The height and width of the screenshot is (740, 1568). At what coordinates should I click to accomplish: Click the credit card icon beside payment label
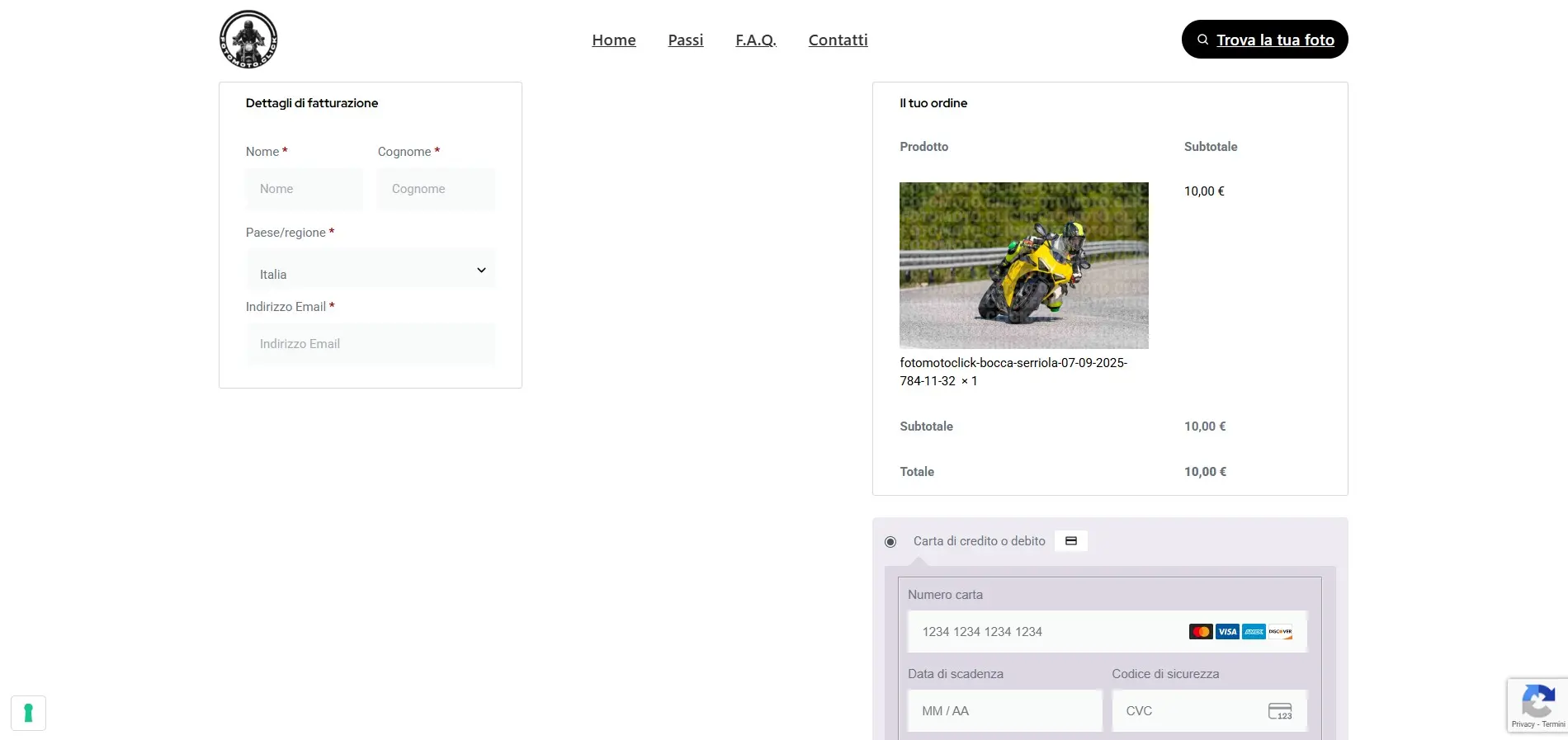click(1070, 541)
